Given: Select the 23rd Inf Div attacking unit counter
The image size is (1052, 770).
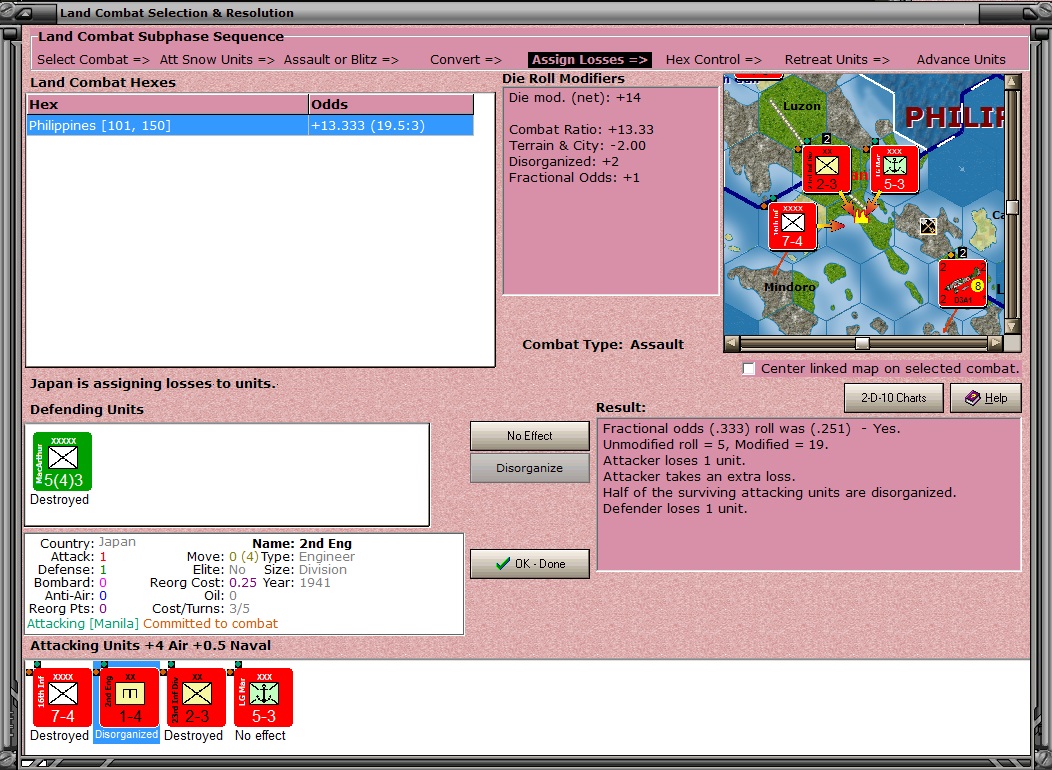Looking at the screenshot, I should 197,697.
